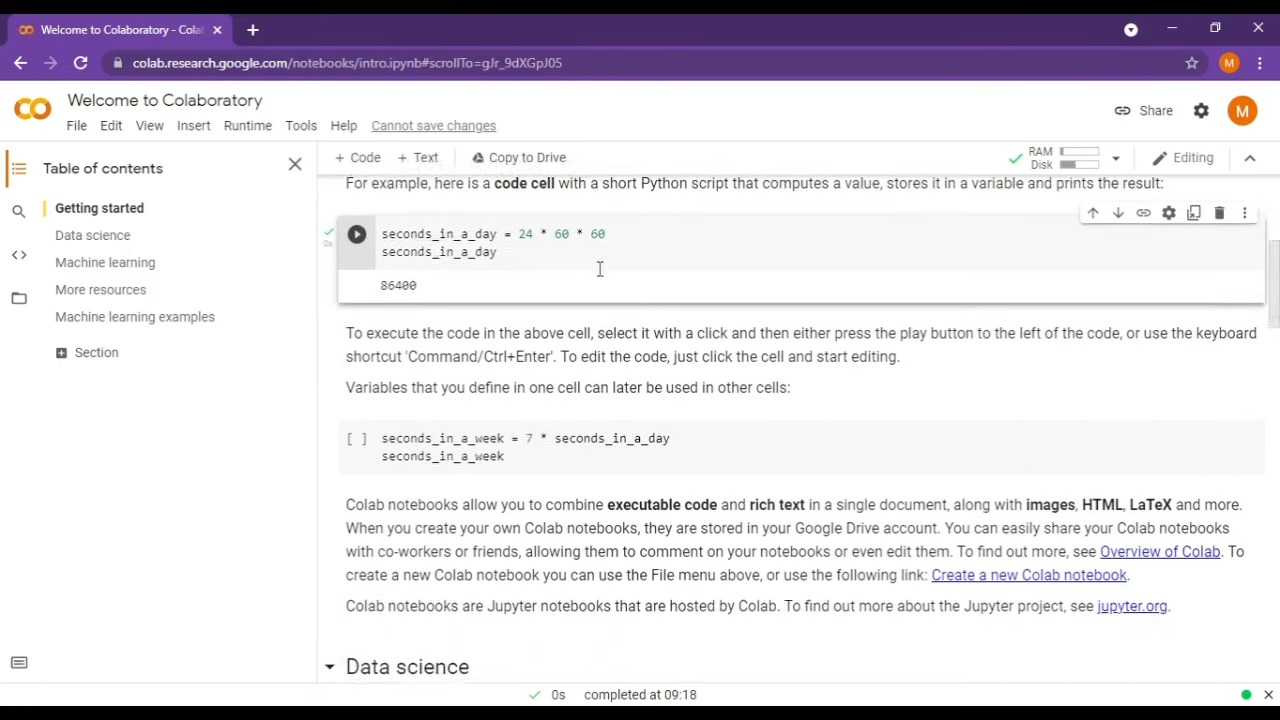The width and height of the screenshot is (1280, 720).
Task: Toggle the table of contents panel icon
Action: coord(19,169)
